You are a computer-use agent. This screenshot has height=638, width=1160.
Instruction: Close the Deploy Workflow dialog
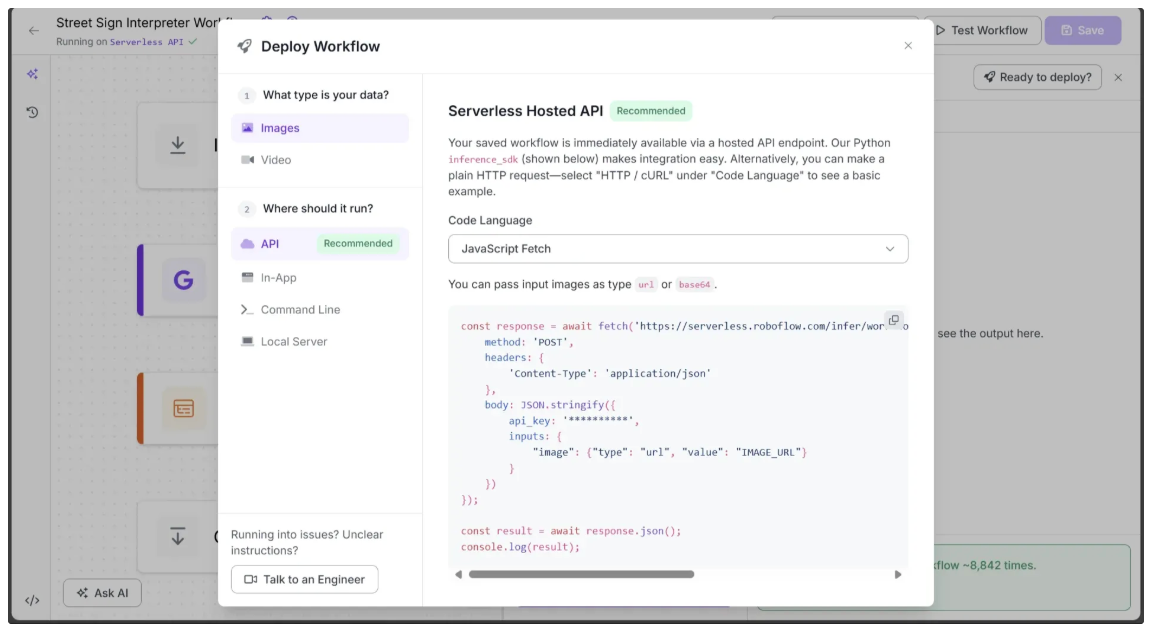908,46
